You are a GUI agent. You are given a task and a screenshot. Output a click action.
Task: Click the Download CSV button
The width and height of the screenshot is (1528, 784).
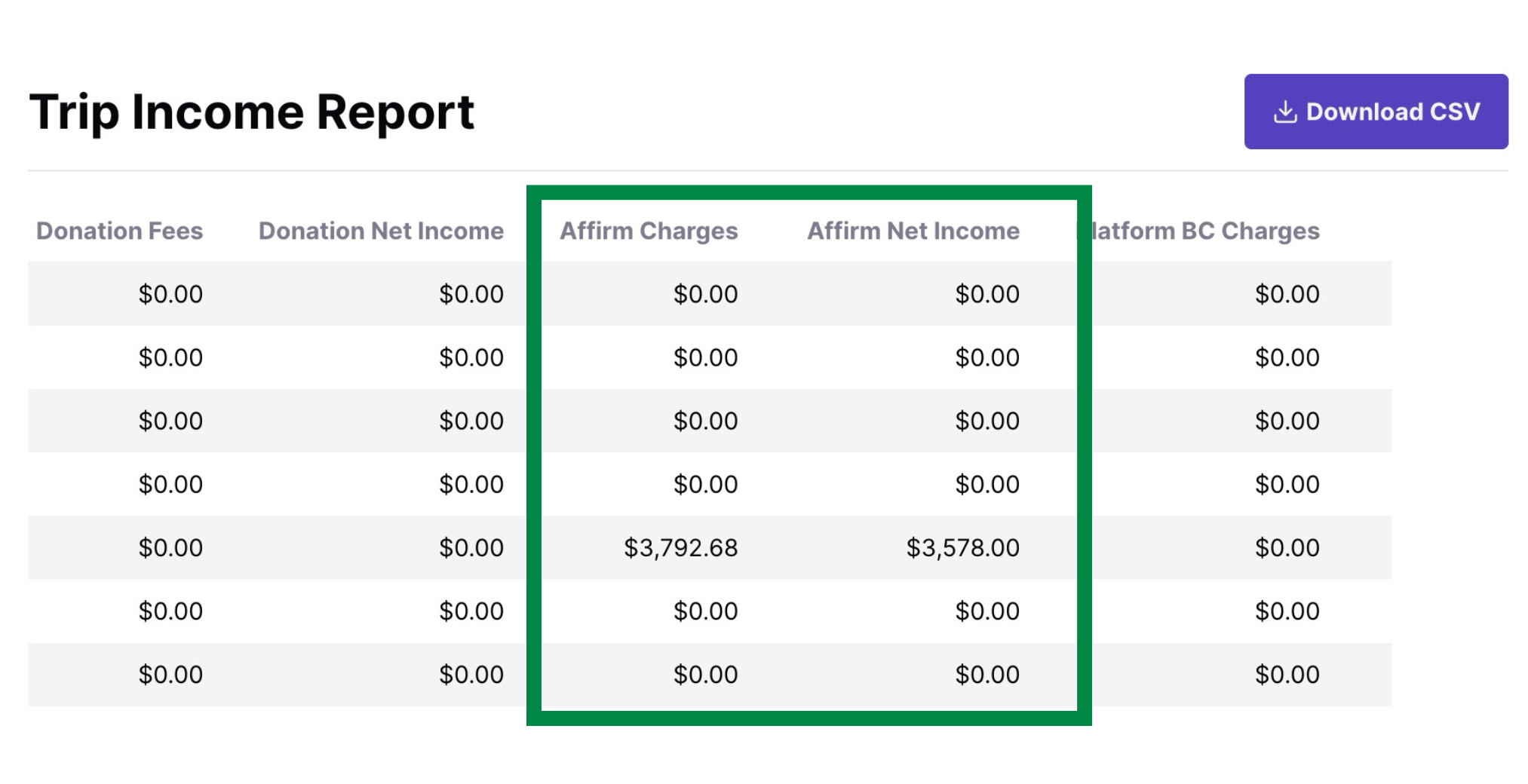point(1376,112)
